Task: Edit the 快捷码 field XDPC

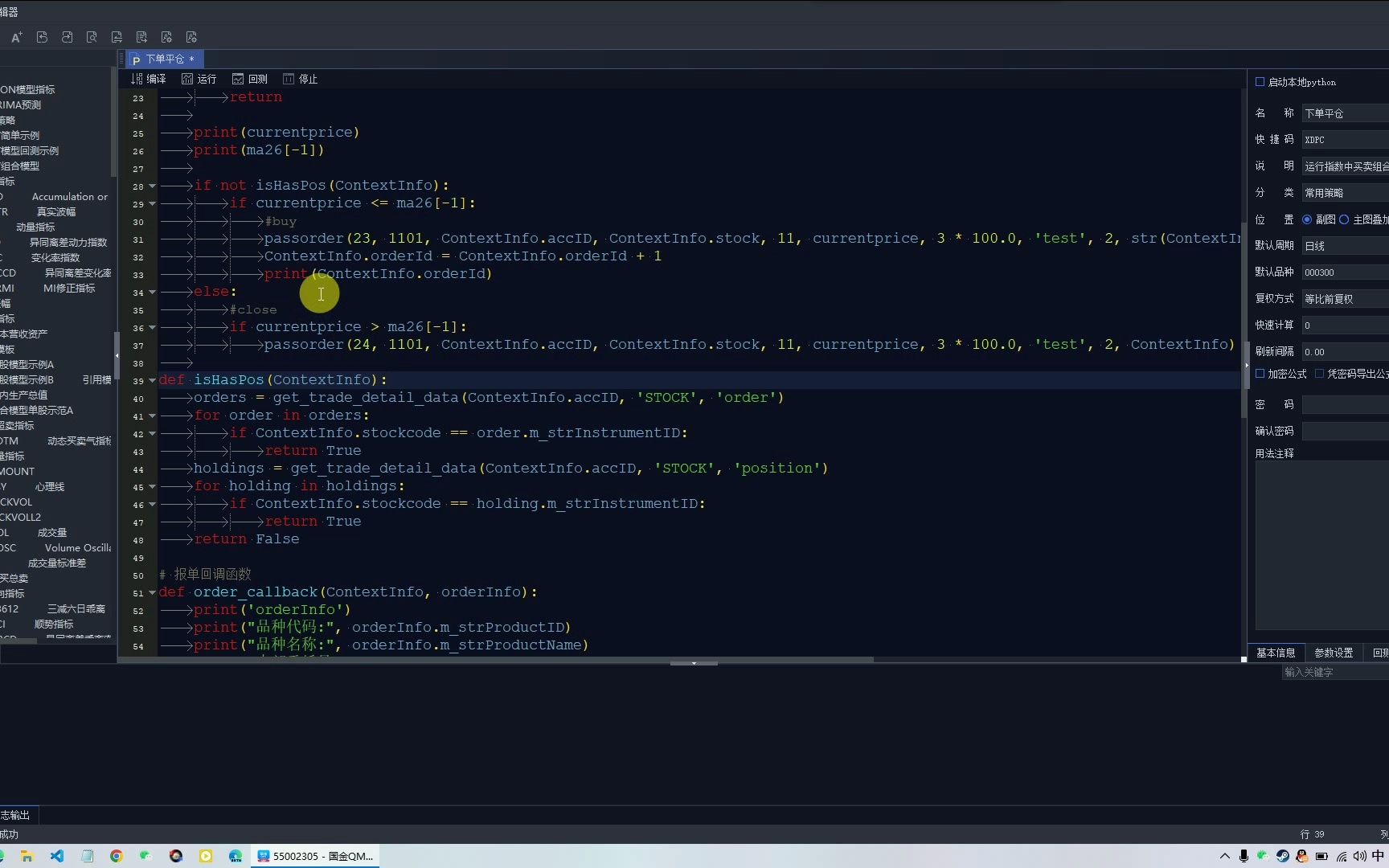Action: (1345, 140)
